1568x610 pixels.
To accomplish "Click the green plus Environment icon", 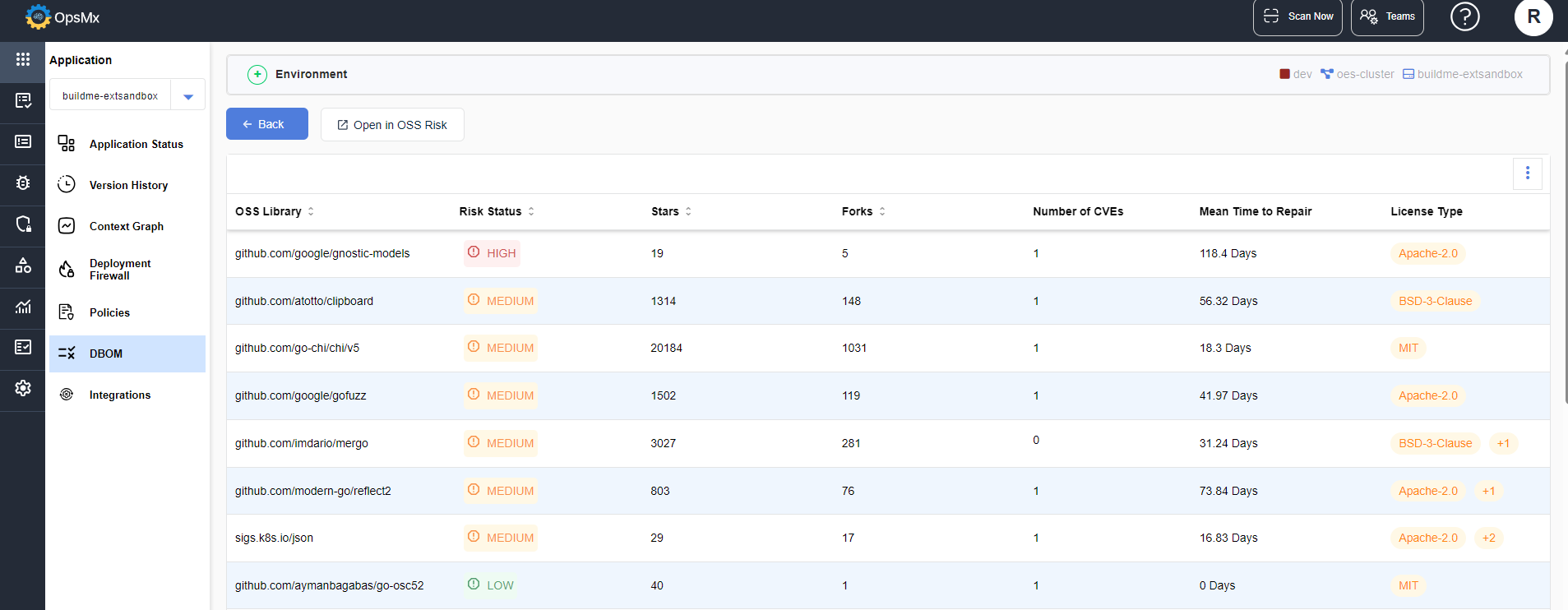I will 257,75.
